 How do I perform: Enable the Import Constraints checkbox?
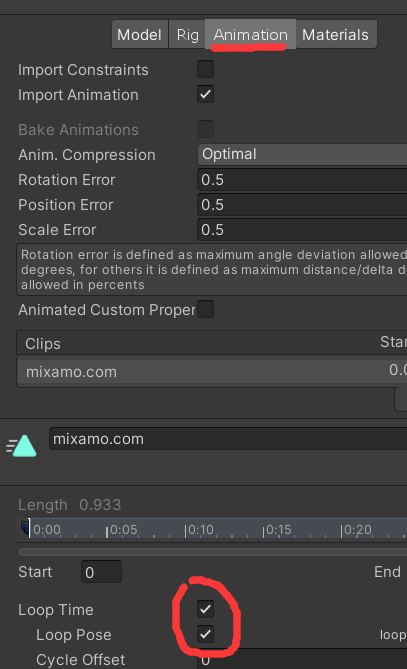[x=205, y=69]
